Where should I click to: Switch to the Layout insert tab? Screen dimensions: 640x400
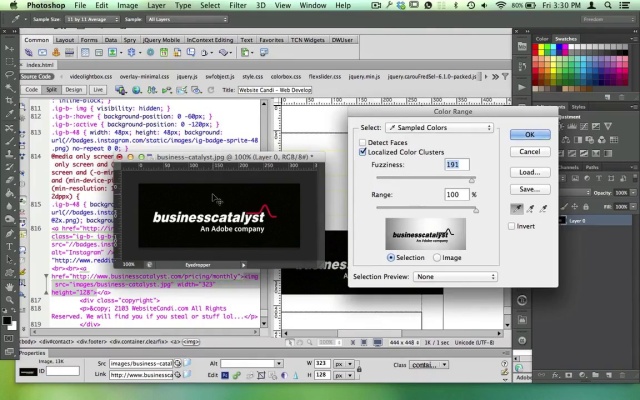coord(64,40)
